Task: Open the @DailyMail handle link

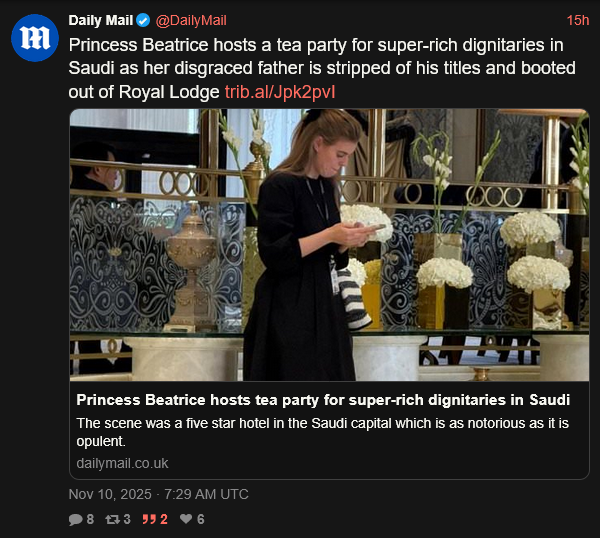Action: 192,20
